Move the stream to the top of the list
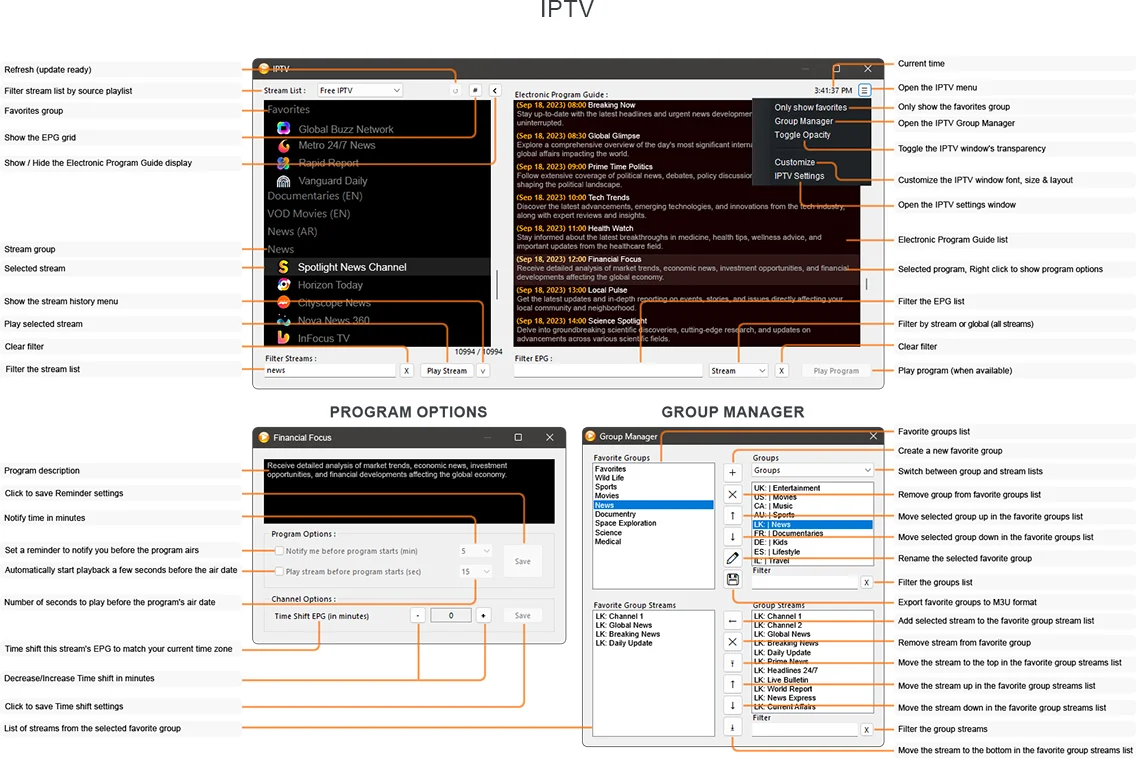The height and width of the screenshot is (758, 1136). point(732,663)
